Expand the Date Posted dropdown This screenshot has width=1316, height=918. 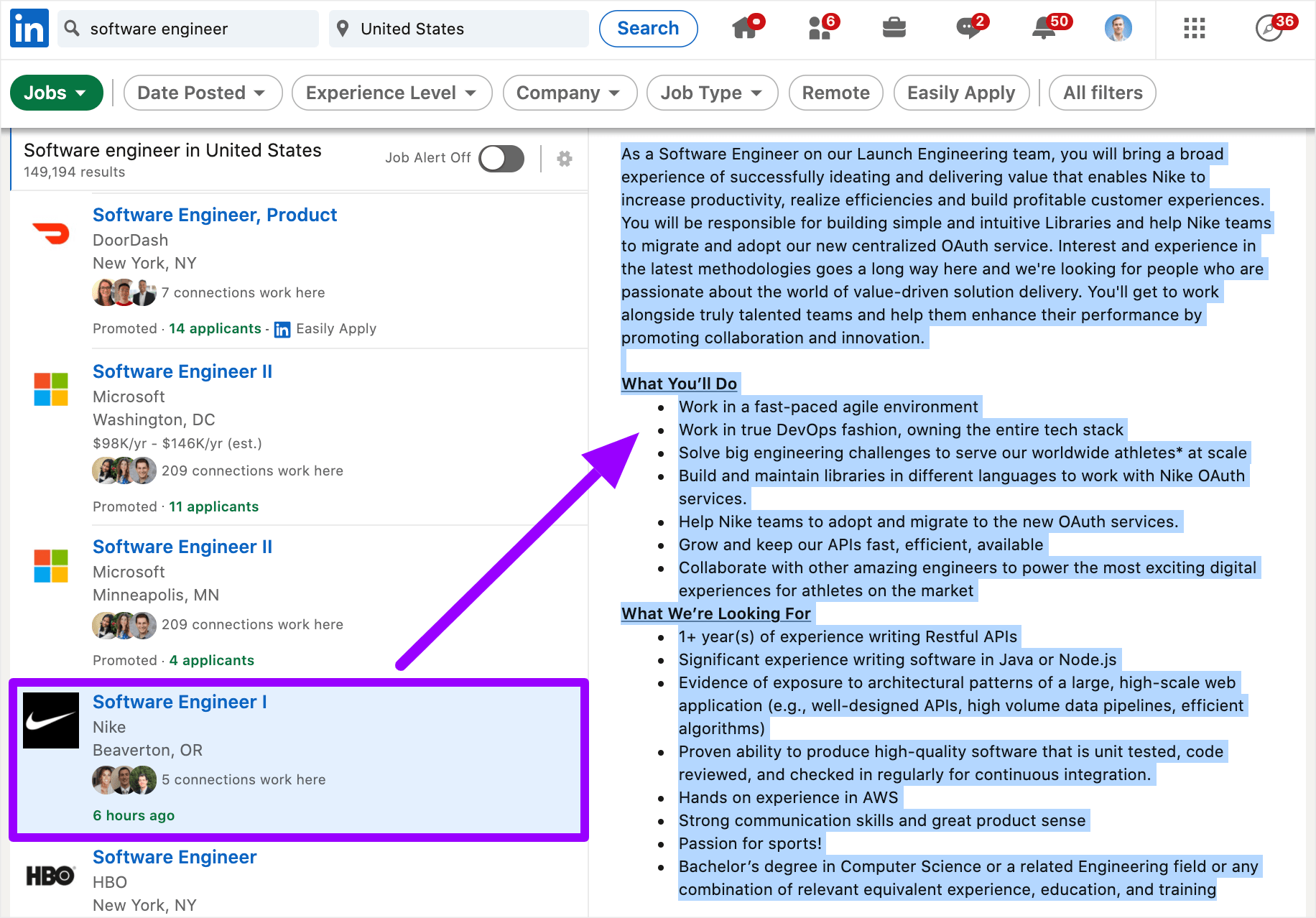[202, 93]
